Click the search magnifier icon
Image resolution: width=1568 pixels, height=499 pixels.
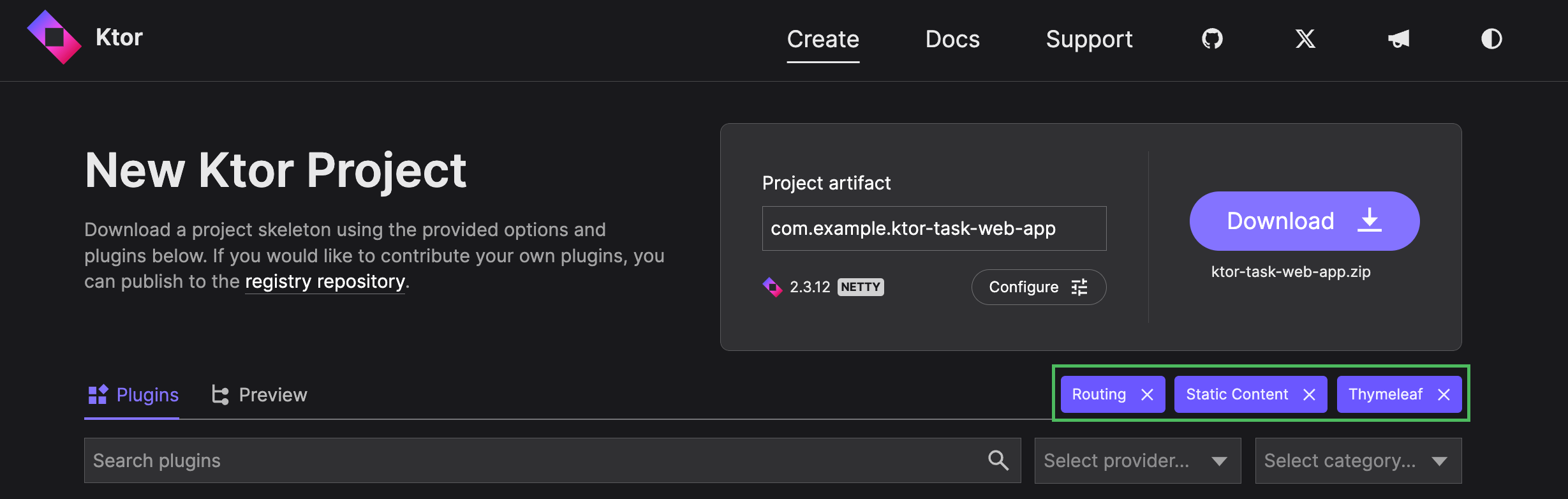pos(998,460)
